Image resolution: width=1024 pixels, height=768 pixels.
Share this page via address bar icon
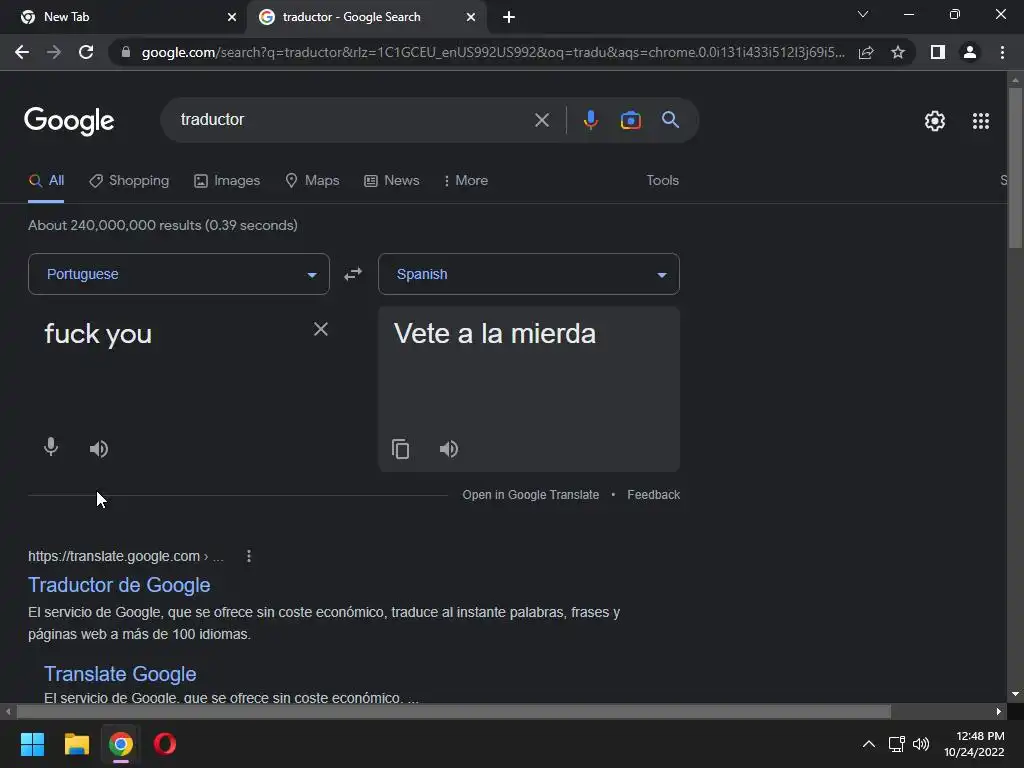pyautogui.click(x=866, y=52)
